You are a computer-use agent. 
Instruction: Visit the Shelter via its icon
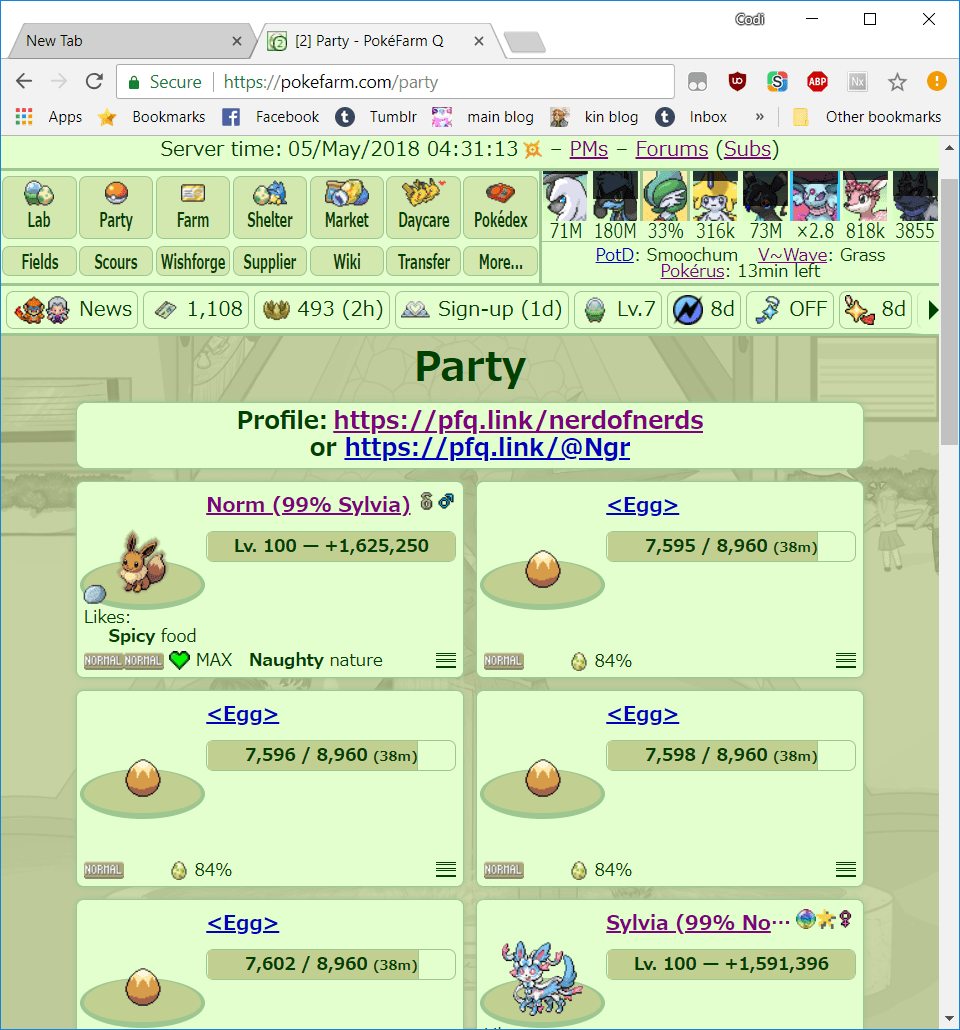(269, 207)
